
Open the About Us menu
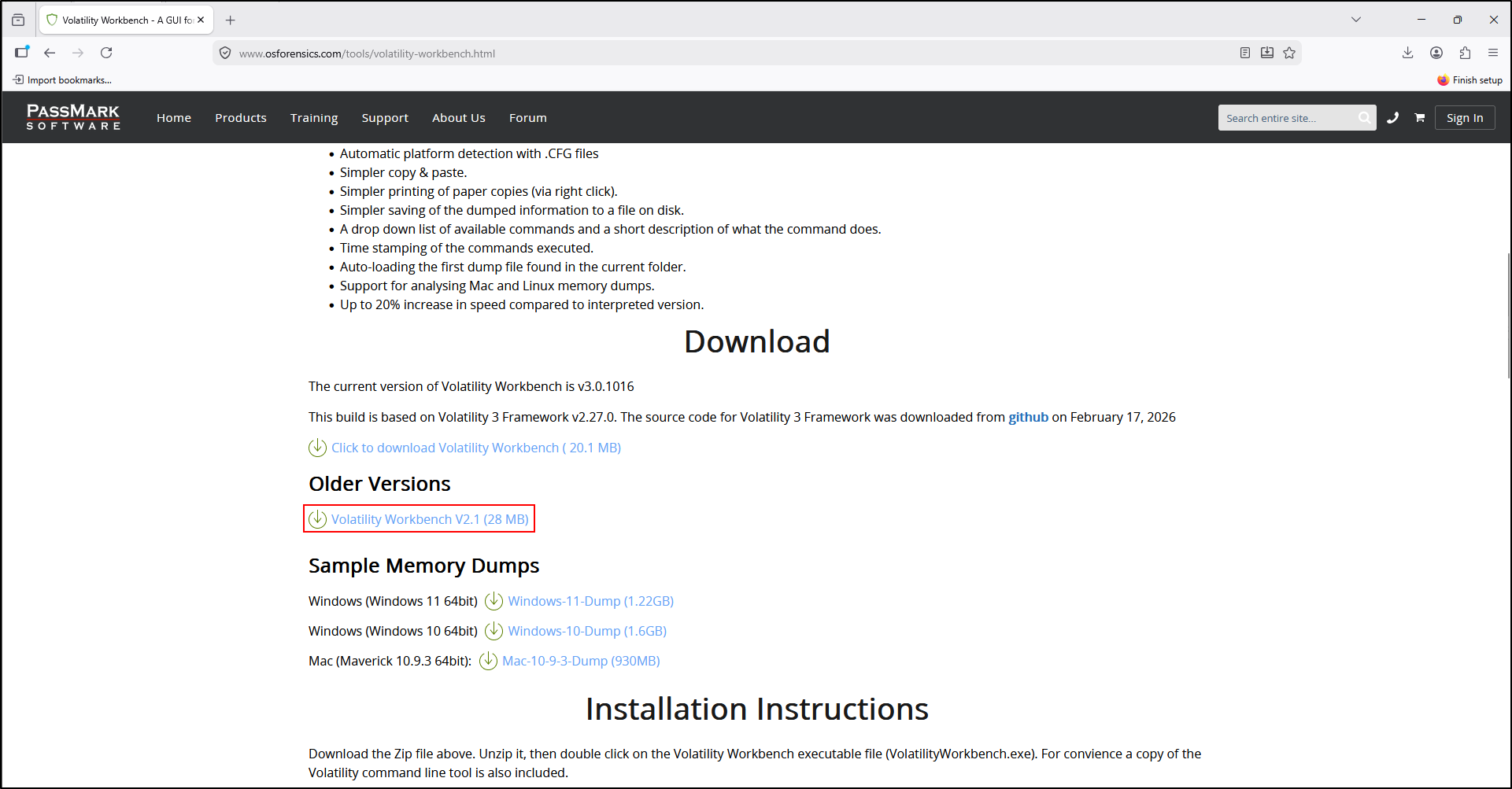pyautogui.click(x=459, y=118)
